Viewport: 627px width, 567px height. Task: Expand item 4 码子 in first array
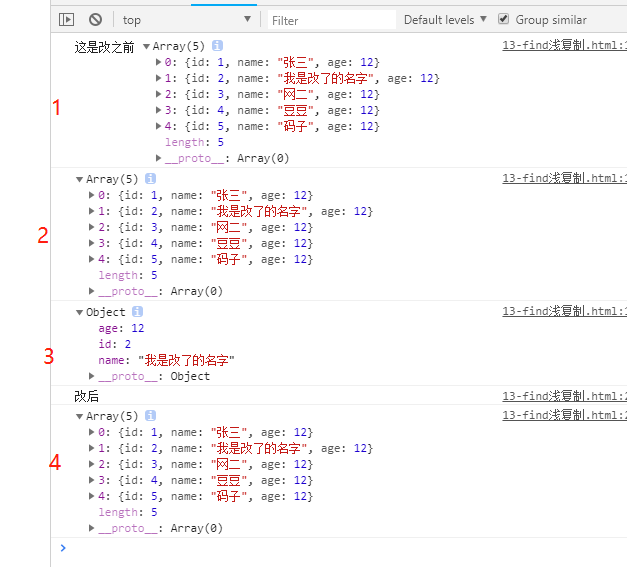[158, 126]
